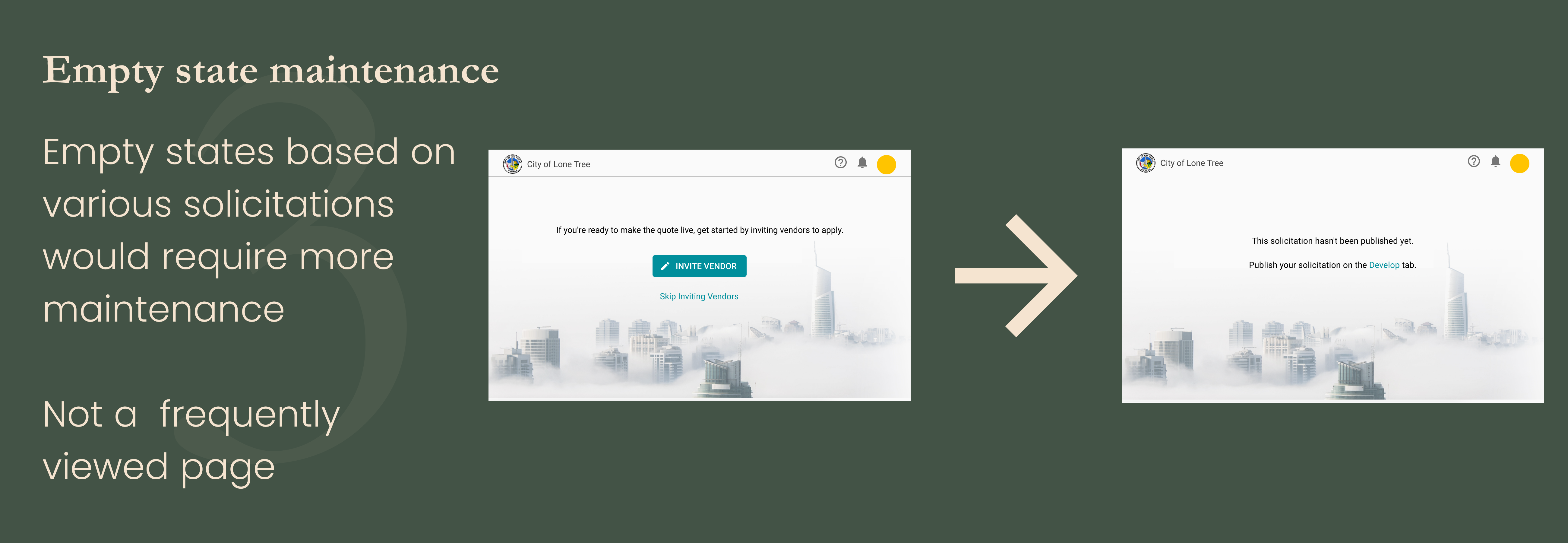Click the 'Not a frequently viewed page' text
The width and height of the screenshot is (1568, 543).
[x=191, y=441]
